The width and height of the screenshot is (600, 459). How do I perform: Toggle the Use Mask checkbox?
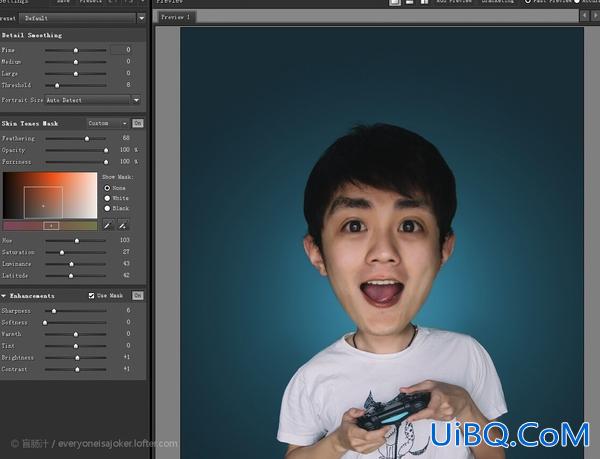[91, 296]
